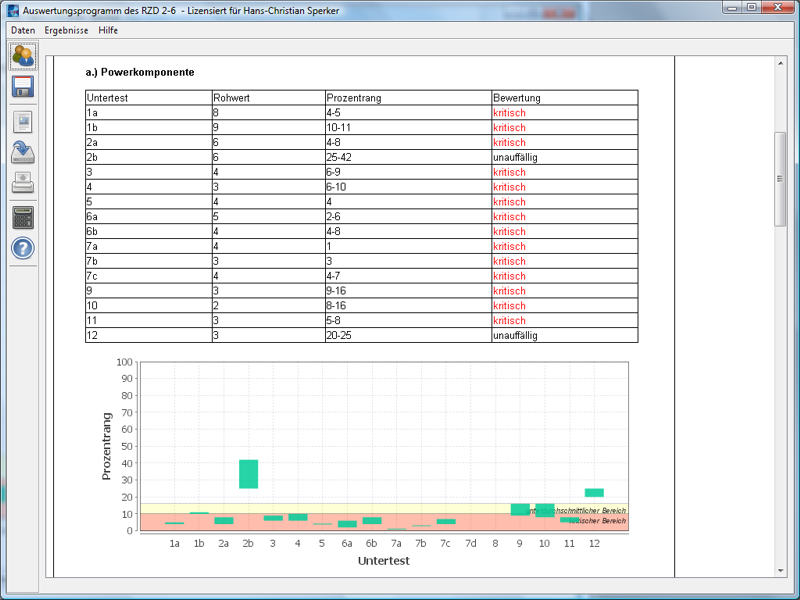Click the green bar for Untertest 12

[594, 492]
